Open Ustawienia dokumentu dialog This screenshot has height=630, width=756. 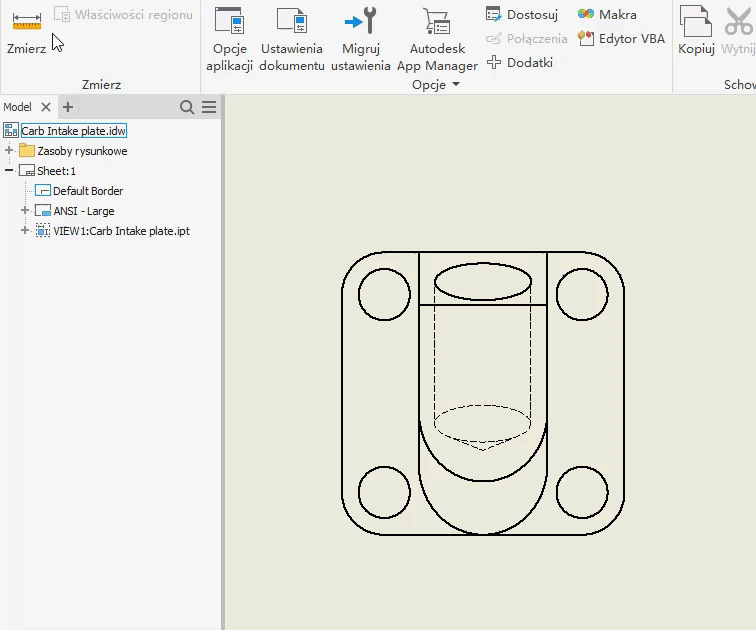click(x=291, y=40)
